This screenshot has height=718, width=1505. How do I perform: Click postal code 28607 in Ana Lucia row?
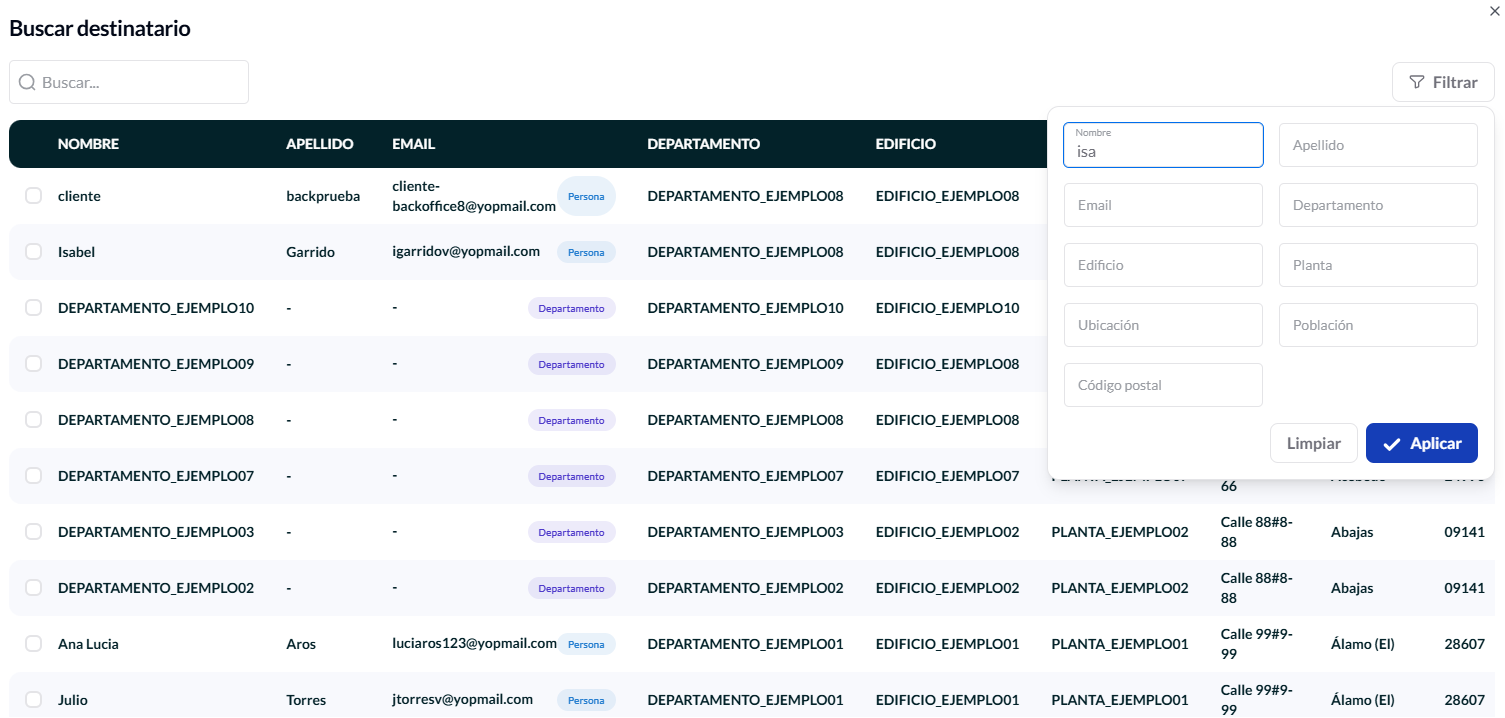click(1465, 644)
